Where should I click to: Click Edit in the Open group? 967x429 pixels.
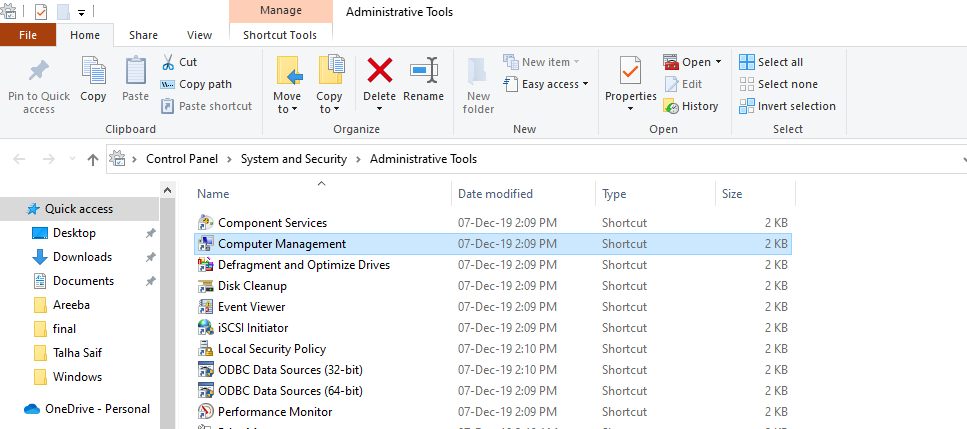click(683, 84)
